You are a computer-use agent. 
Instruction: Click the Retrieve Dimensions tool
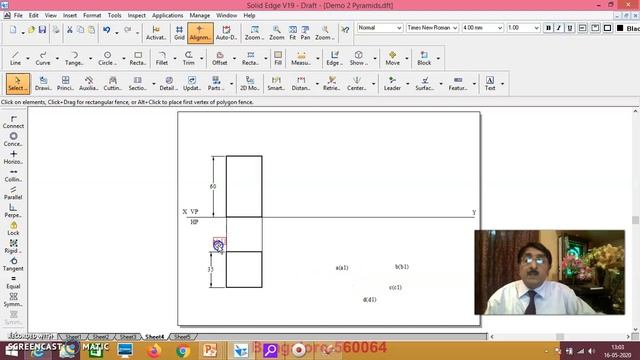pyautogui.click(x=331, y=83)
